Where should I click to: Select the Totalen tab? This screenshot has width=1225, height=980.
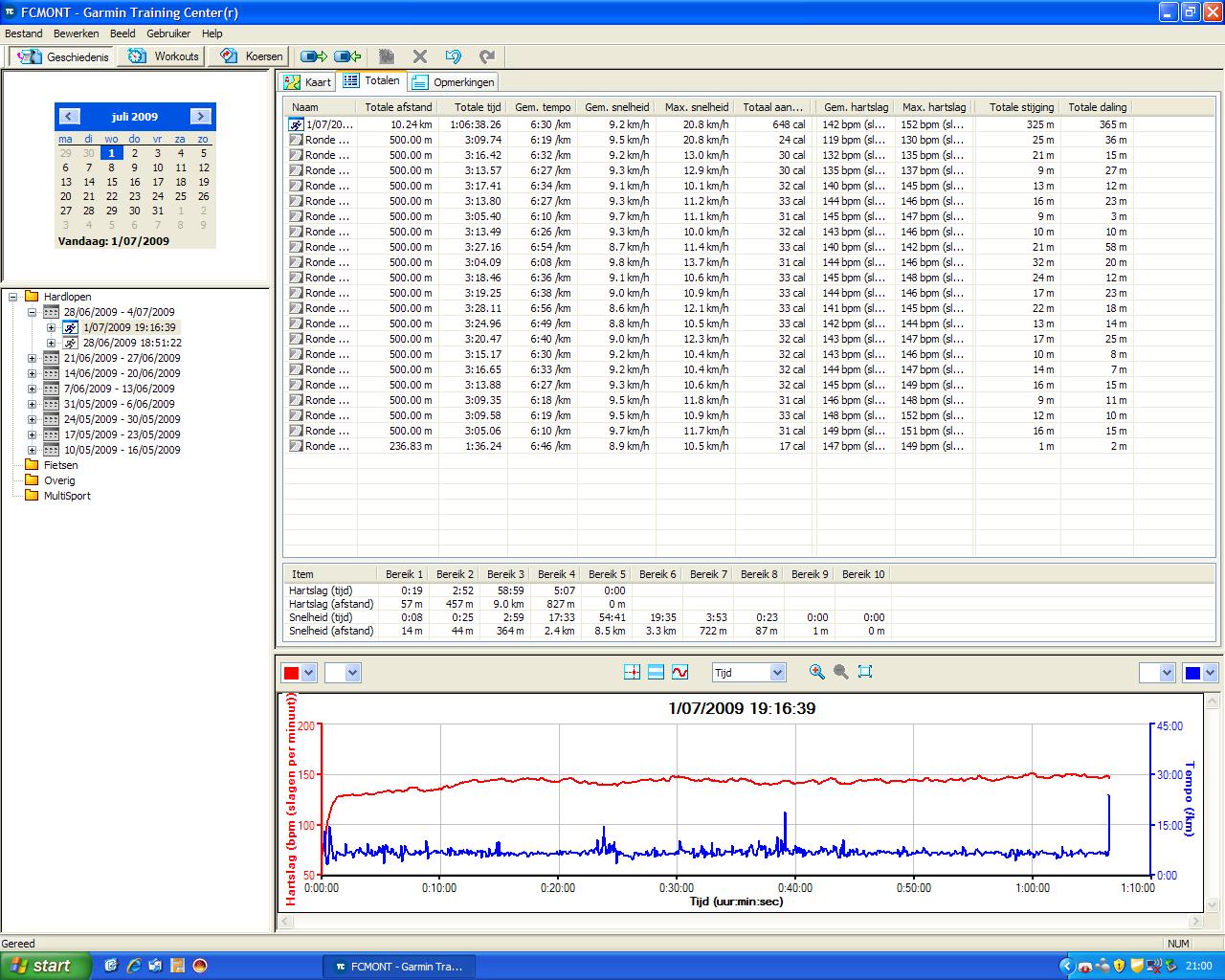tap(373, 80)
